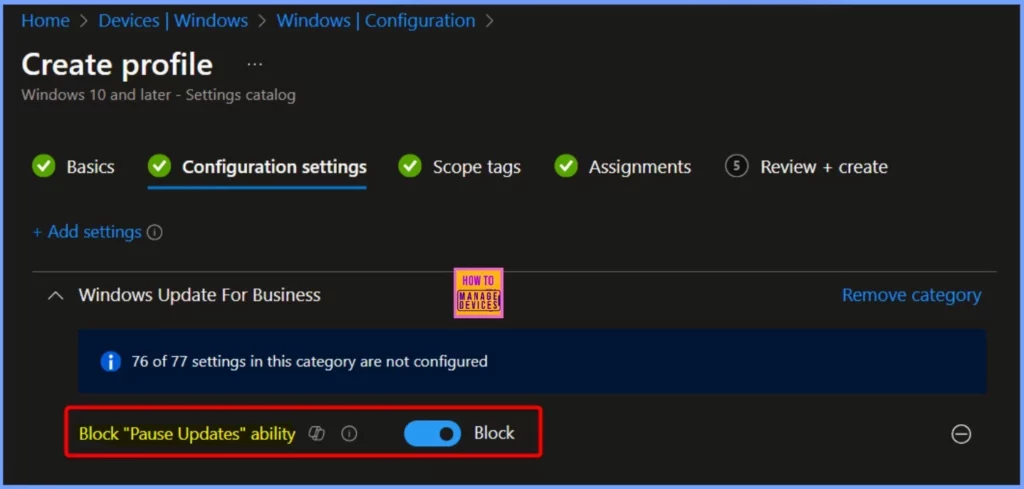The image size is (1024, 489).
Task: Click the Block "Pause Updates" ability label
Action: [187, 434]
